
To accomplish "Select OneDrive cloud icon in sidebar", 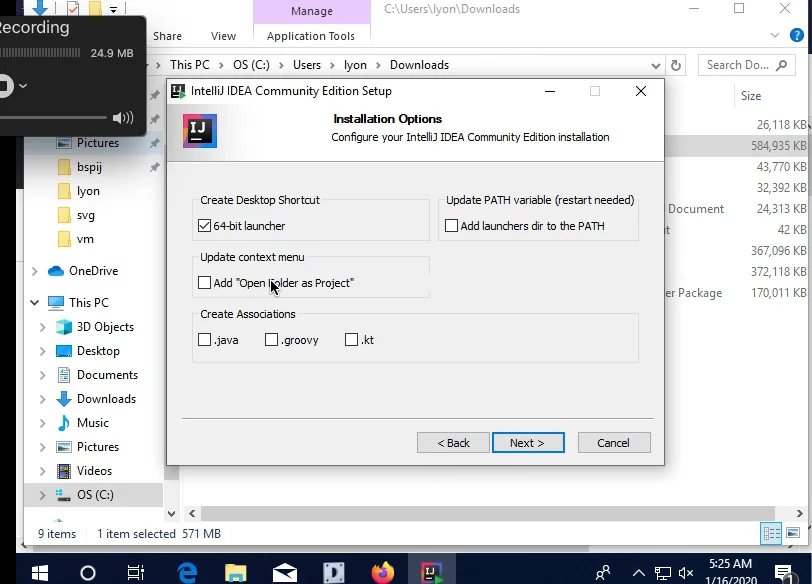I will click(x=56, y=271).
